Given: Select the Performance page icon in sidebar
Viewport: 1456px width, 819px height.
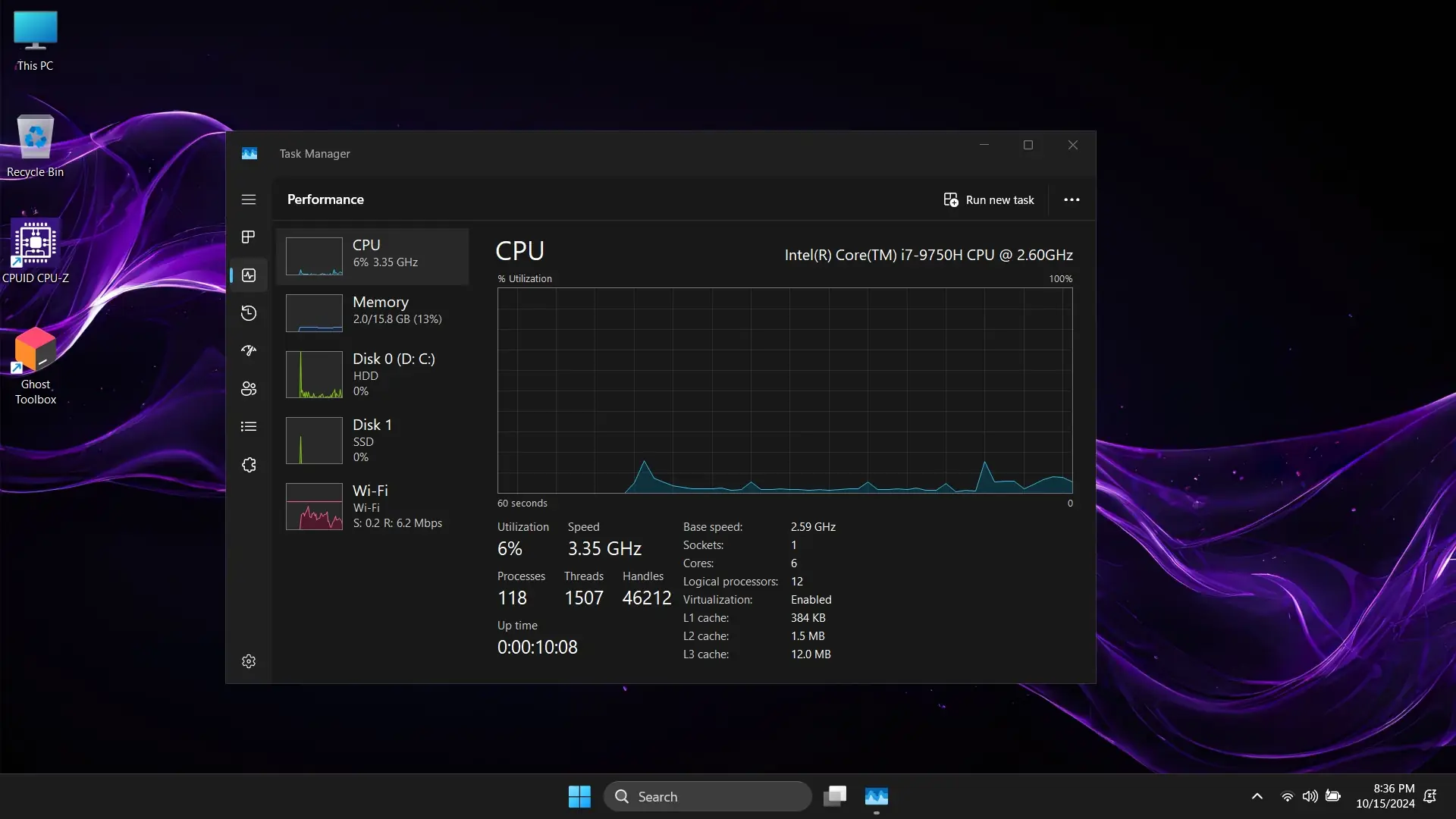Looking at the screenshot, I should pos(249,275).
